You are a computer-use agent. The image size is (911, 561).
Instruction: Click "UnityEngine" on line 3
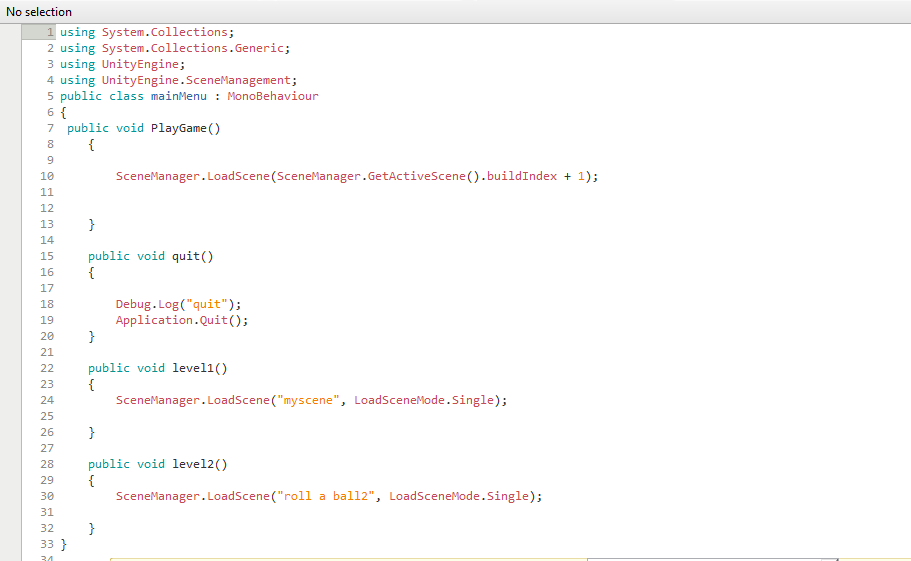[140, 64]
